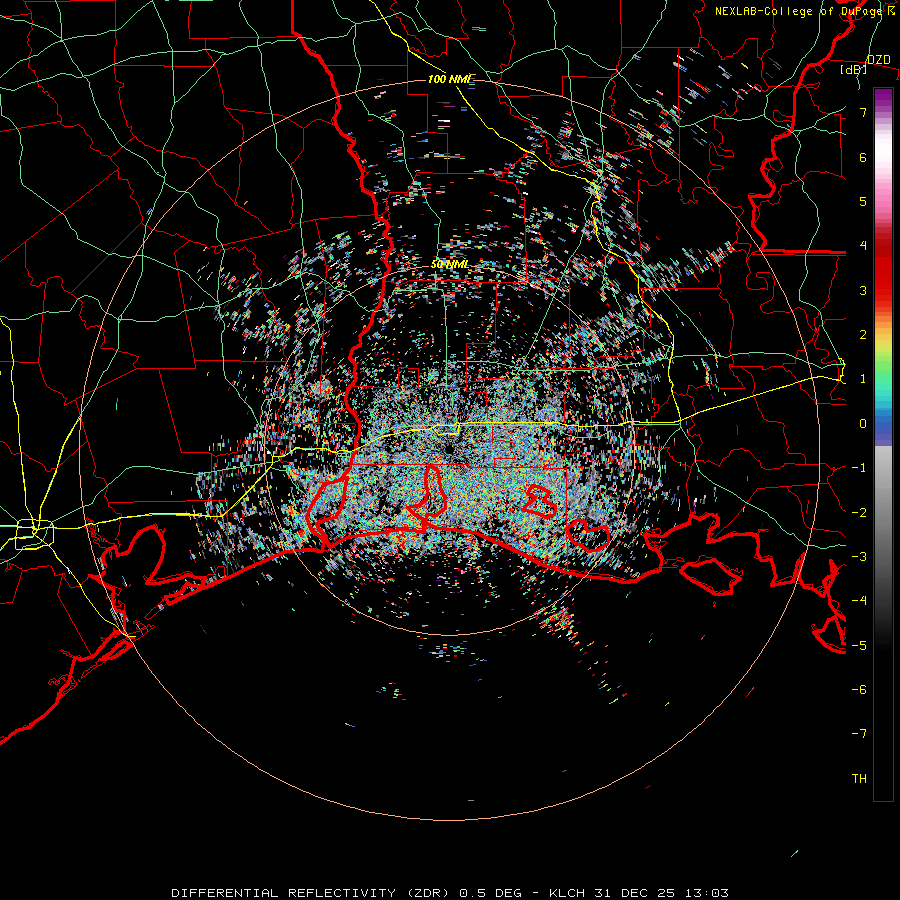This screenshot has height=900, width=900.
Task: Click the 7 value on color scale
Action: coord(863,112)
